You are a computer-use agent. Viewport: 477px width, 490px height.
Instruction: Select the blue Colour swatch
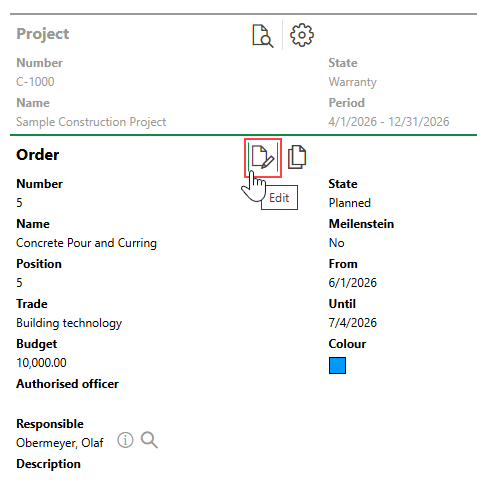tap(337, 365)
